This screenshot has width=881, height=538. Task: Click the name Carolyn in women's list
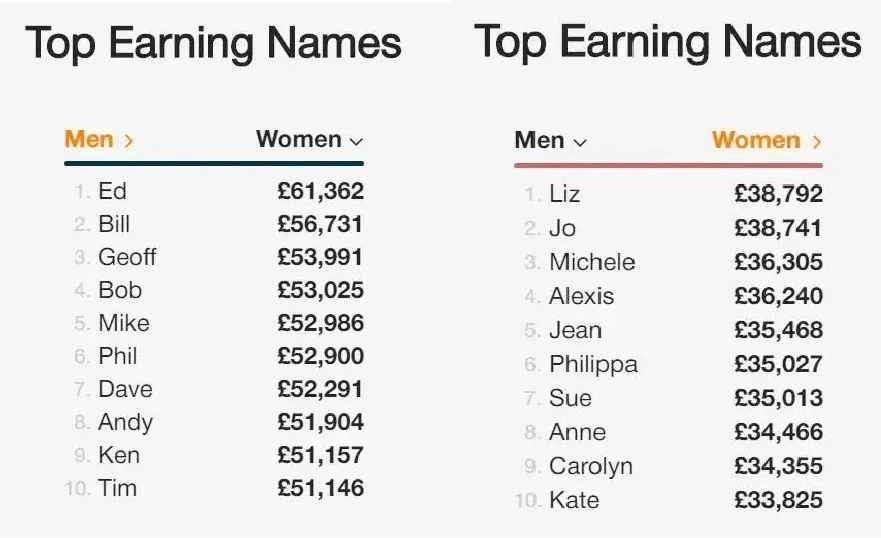[591, 466]
